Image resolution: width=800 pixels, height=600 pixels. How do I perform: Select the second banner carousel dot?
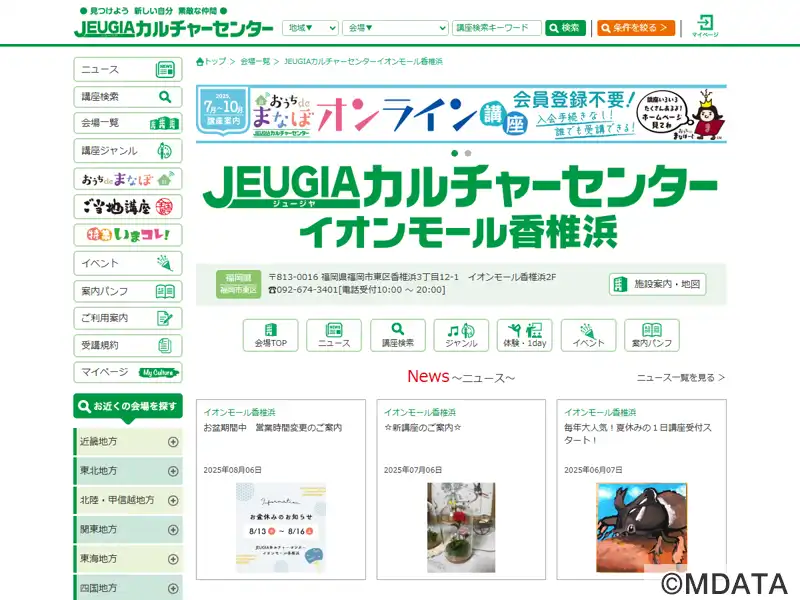click(x=468, y=153)
